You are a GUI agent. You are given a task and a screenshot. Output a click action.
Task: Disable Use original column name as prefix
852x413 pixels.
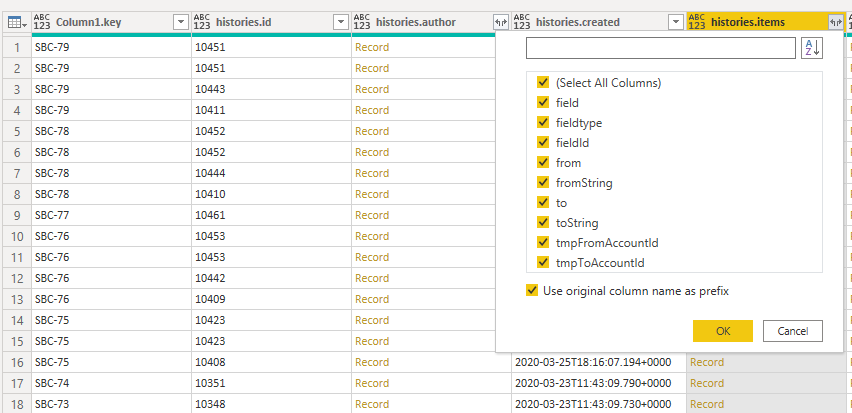click(530, 291)
